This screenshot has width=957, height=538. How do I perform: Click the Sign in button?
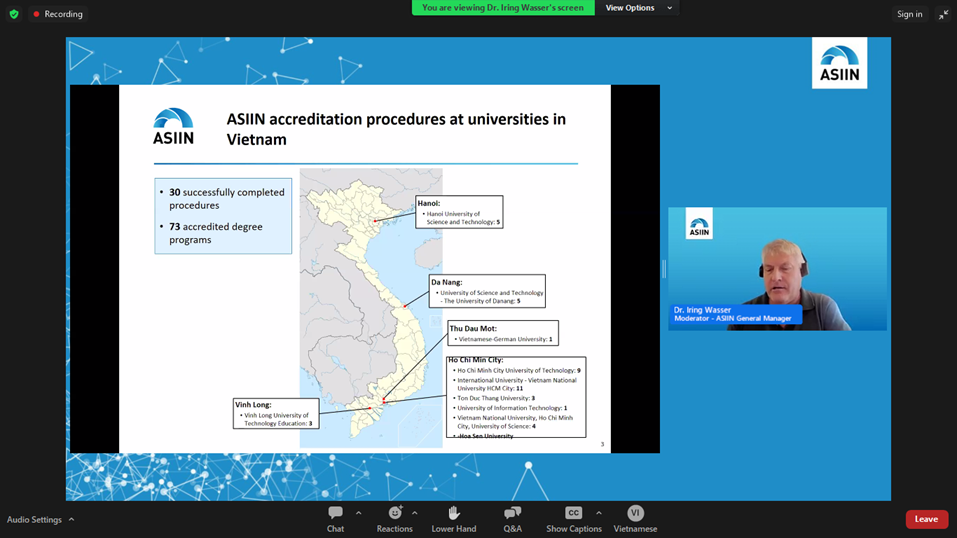pos(909,14)
